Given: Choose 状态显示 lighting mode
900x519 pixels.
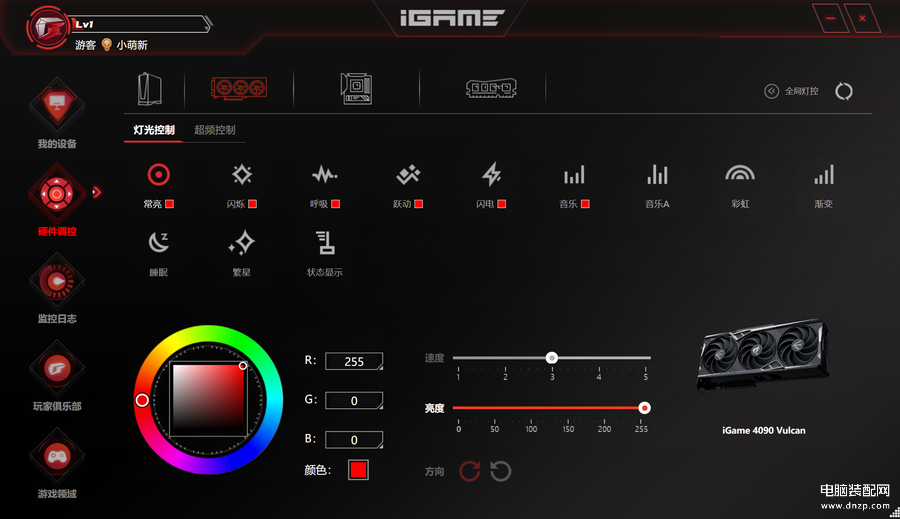Looking at the screenshot, I should tap(325, 254).
